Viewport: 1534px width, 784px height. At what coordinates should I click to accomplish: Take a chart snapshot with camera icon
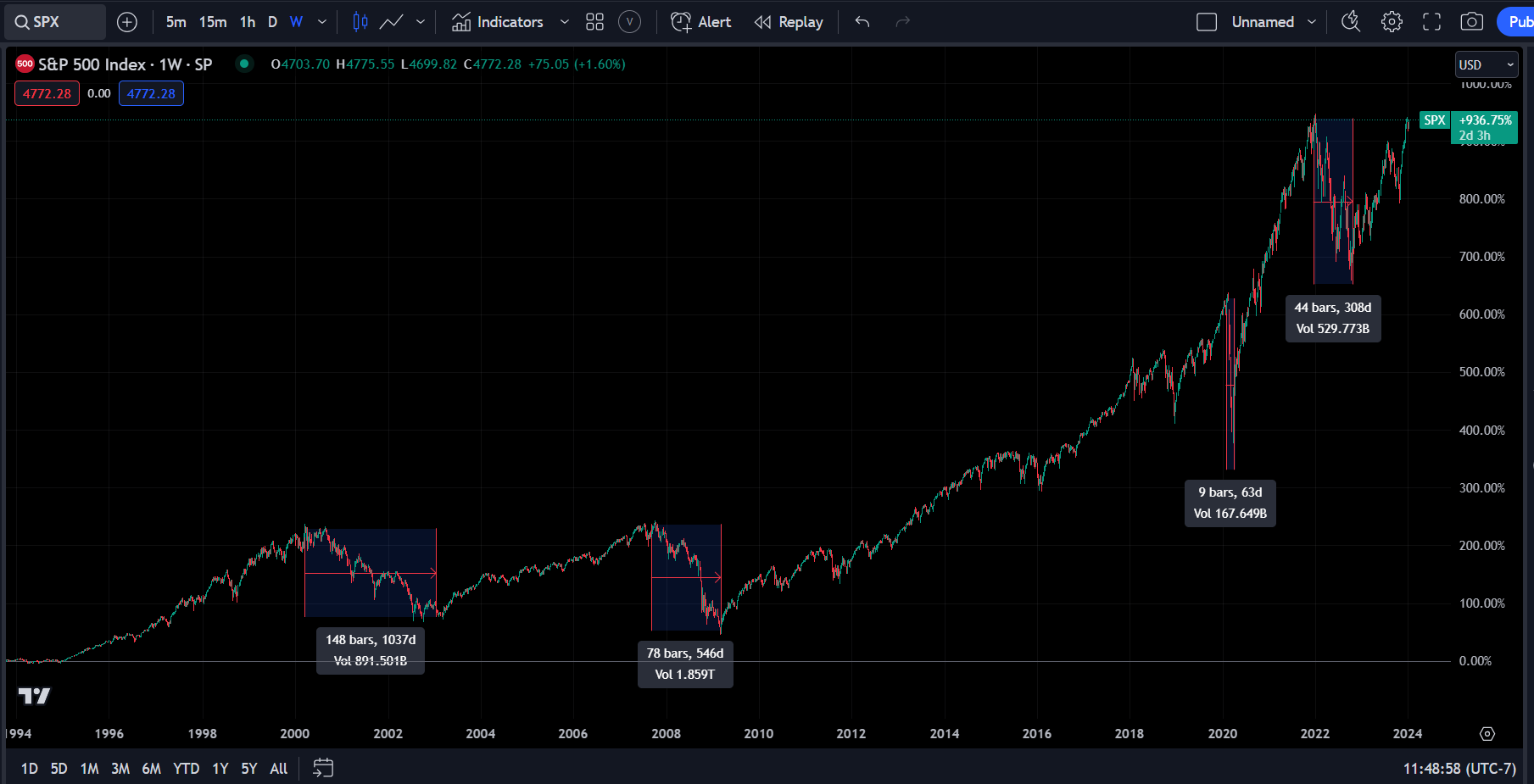[1472, 22]
